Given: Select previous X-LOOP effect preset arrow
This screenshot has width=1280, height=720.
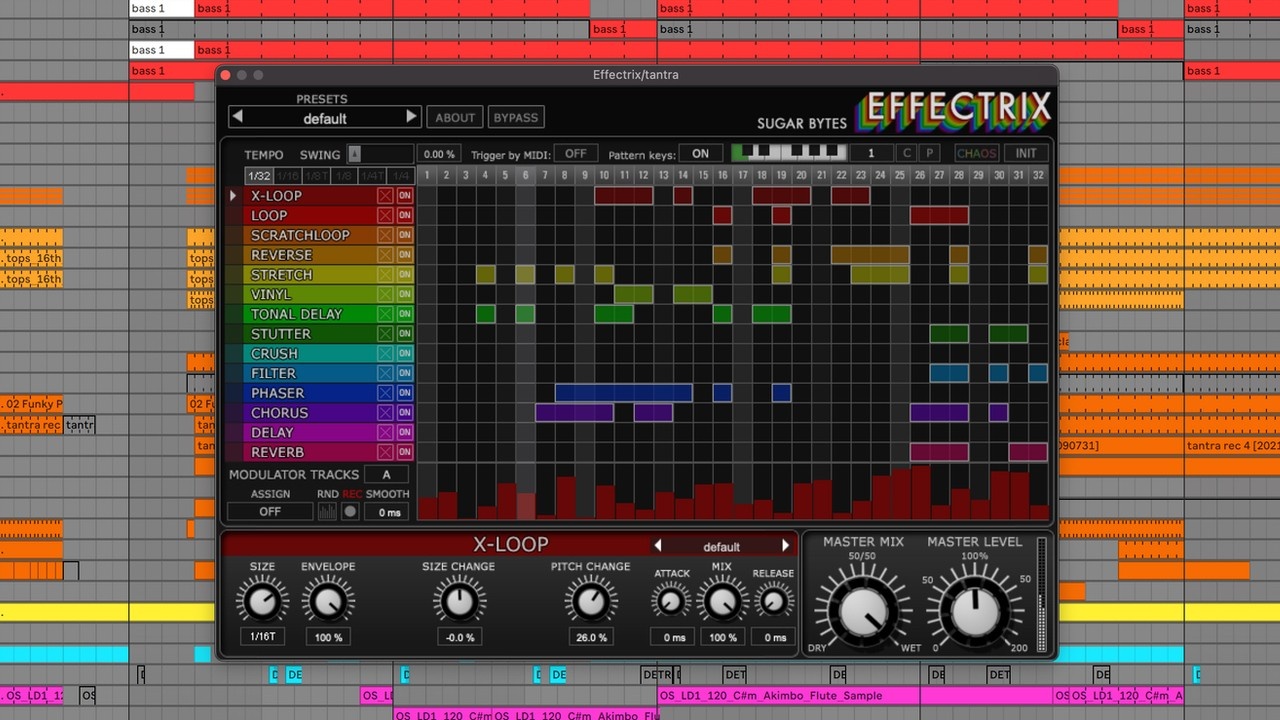Looking at the screenshot, I should (658, 546).
